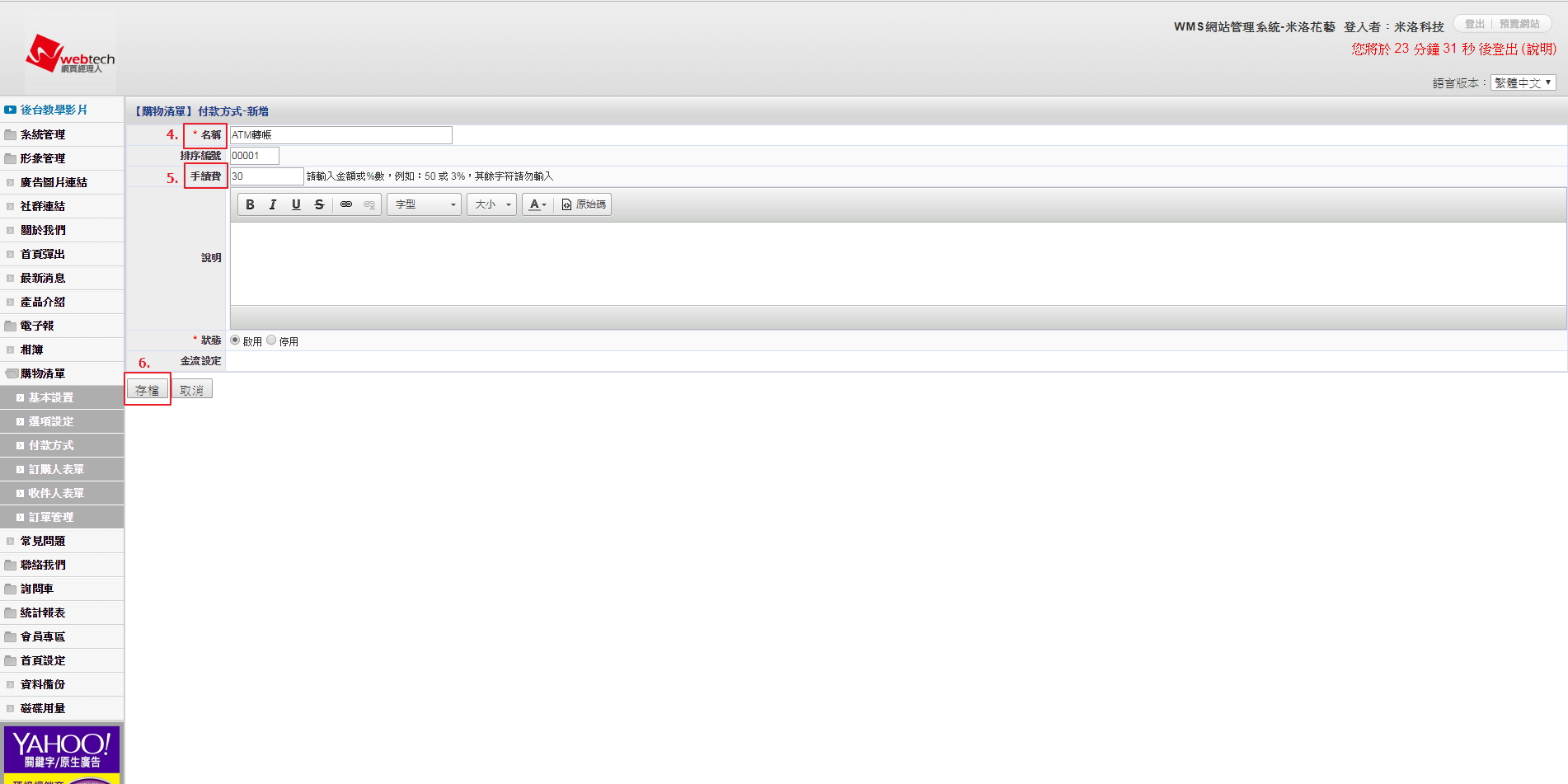The image size is (1568, 784).
Task: Select the 停用 status radio button
Action: (x=271, y=340)
